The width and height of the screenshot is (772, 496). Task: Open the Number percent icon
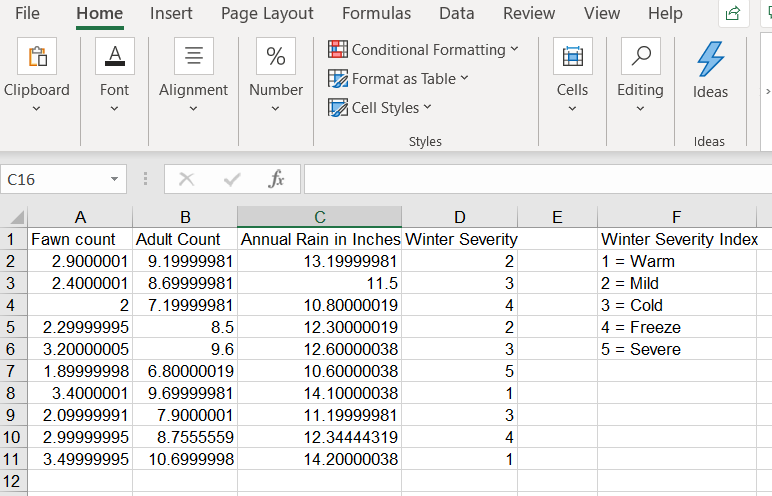276,56
